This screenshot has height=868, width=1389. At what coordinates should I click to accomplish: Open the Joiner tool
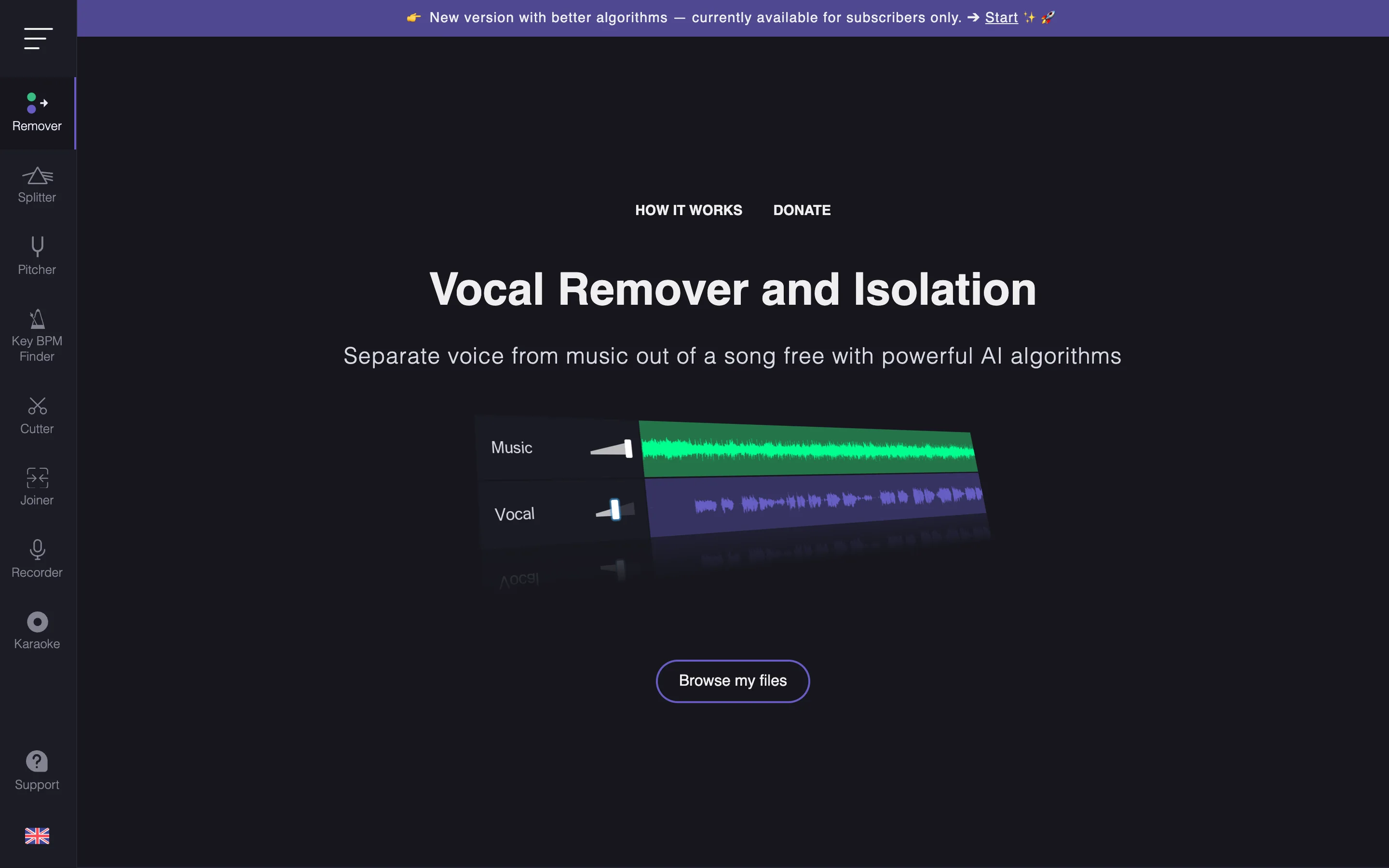37,487
